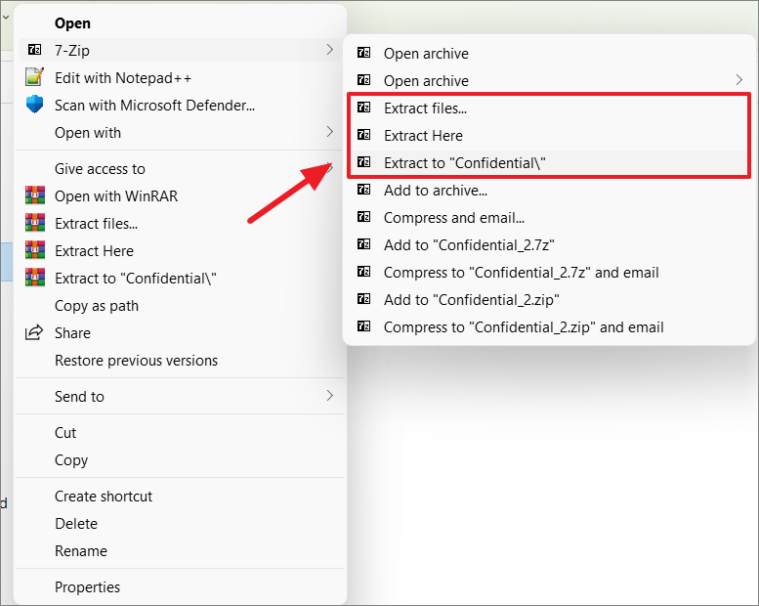The height and width of the screenshot is (606, 759).
Task: Click WinRAR icon beside Extract files... in main menu
Action: (35, 223)
